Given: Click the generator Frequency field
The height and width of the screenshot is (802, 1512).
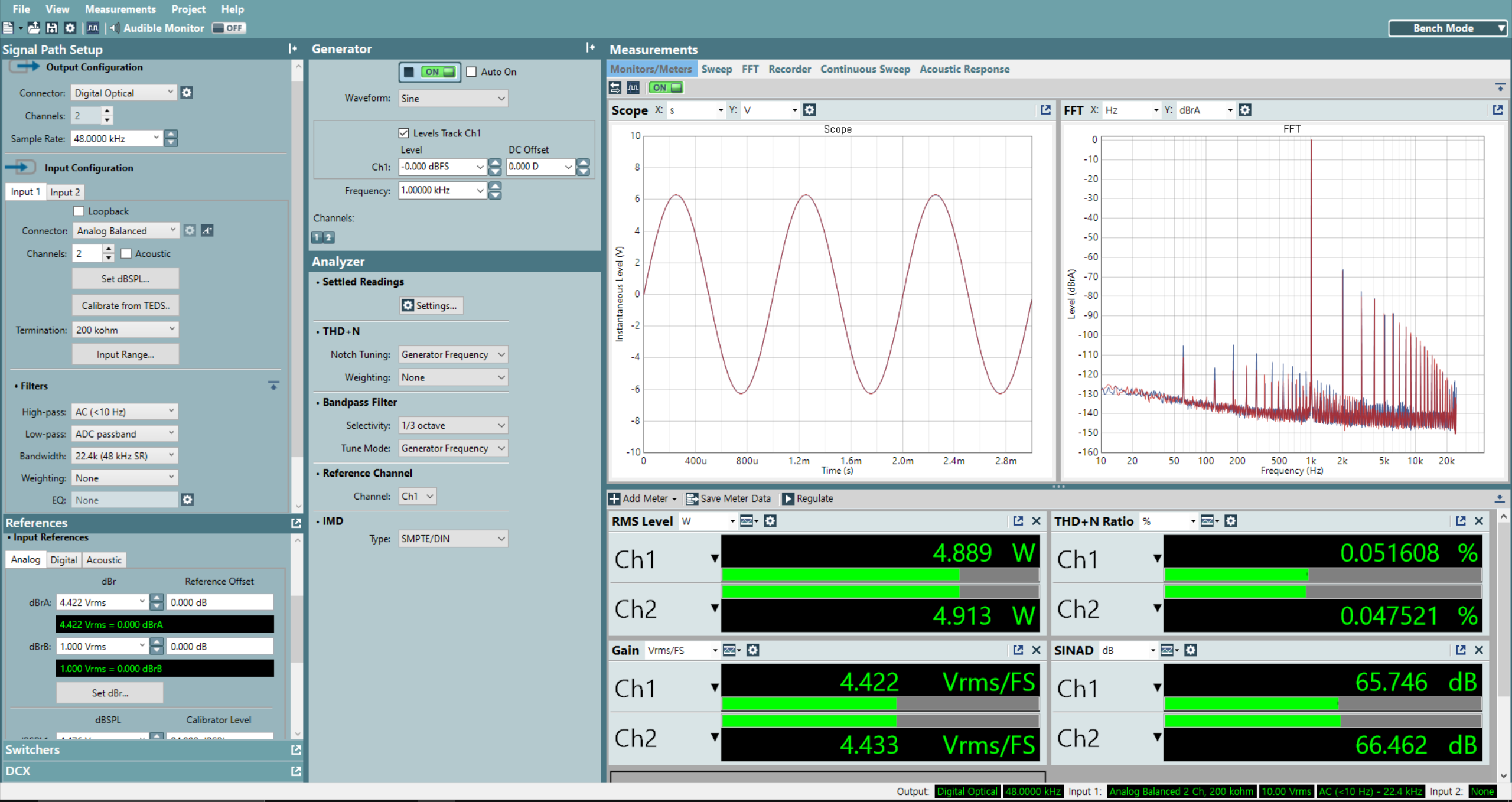Looking at the screenshot, I should pyautogui.click(x=442, y=191).
